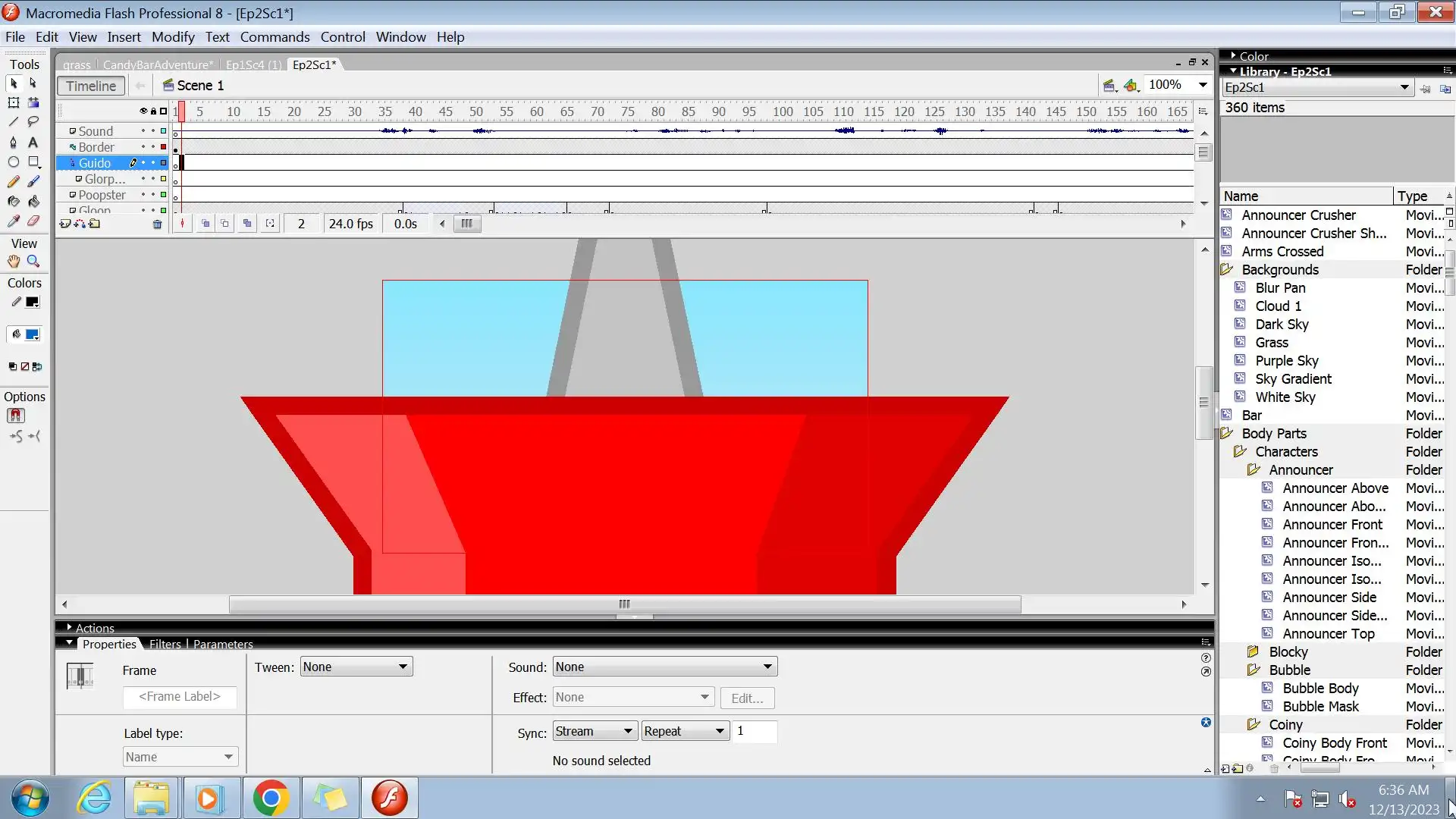Click the blue fill color swatch
The height and width of the screenshot is (819, 1456).
pyautogui.click(x=33, y=334)
